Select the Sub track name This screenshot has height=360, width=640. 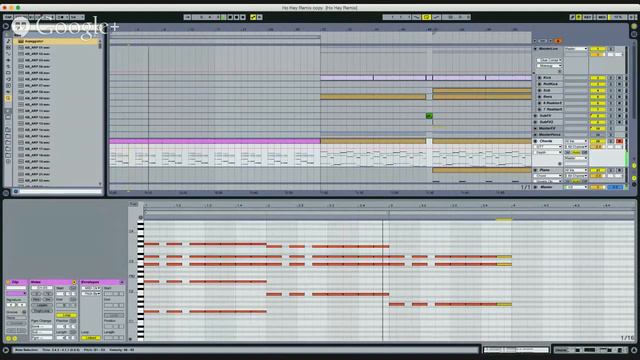(x=547, y=90)
